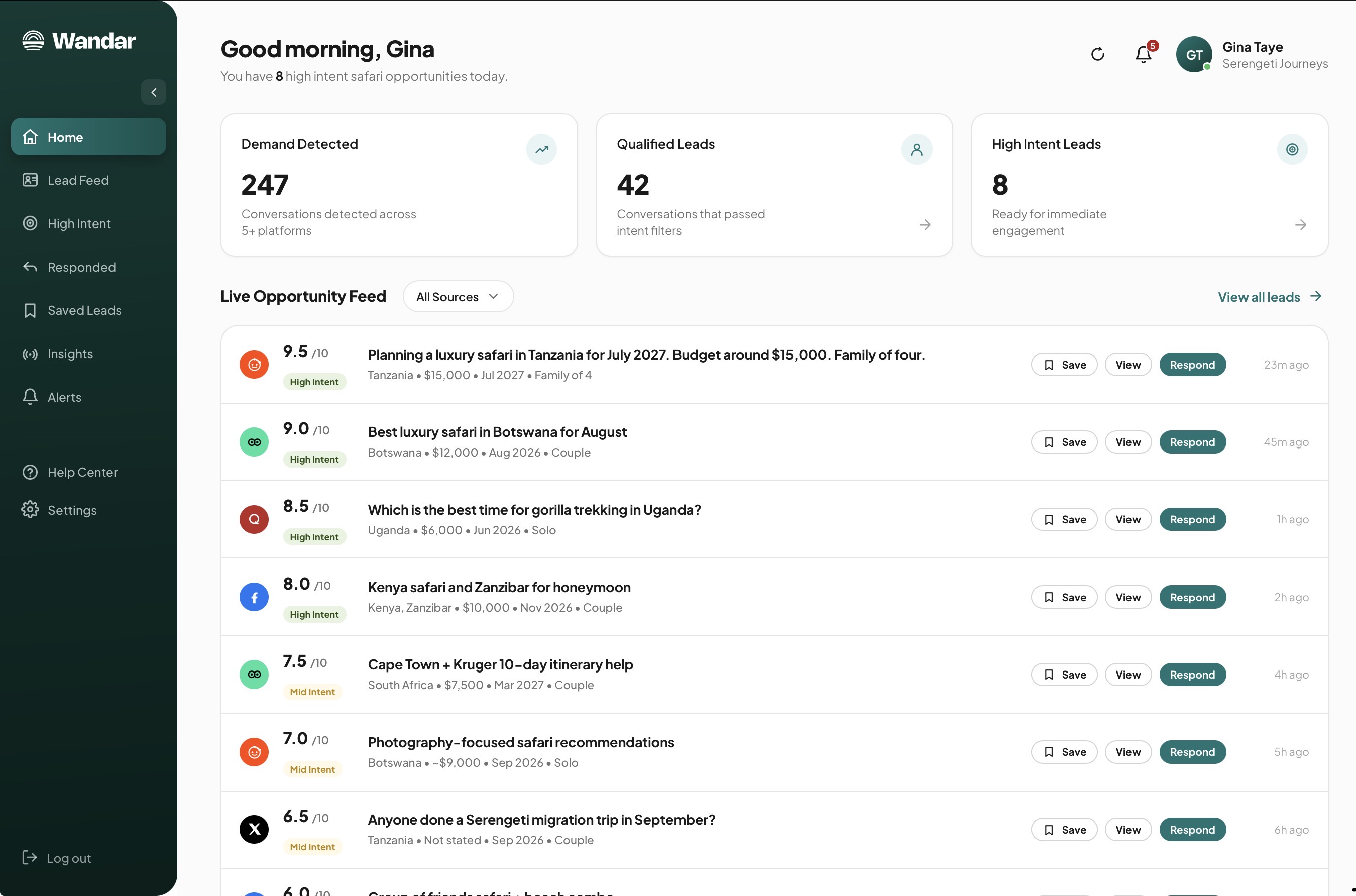This screenshot has width=1356, height=896.
Task: Click the Gina Taye profile name
Action: (1253, 47)
